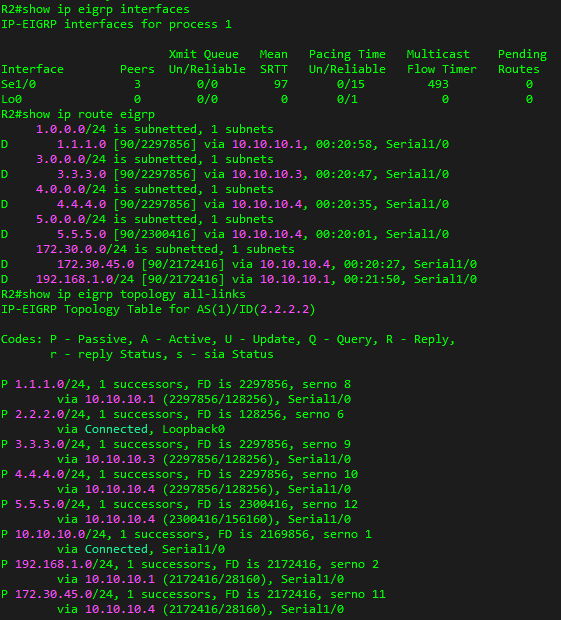Screen dimensions: 561x620
Task: Click route '1.1.1.0 [90/2297856]' entry
Action: 225,144
